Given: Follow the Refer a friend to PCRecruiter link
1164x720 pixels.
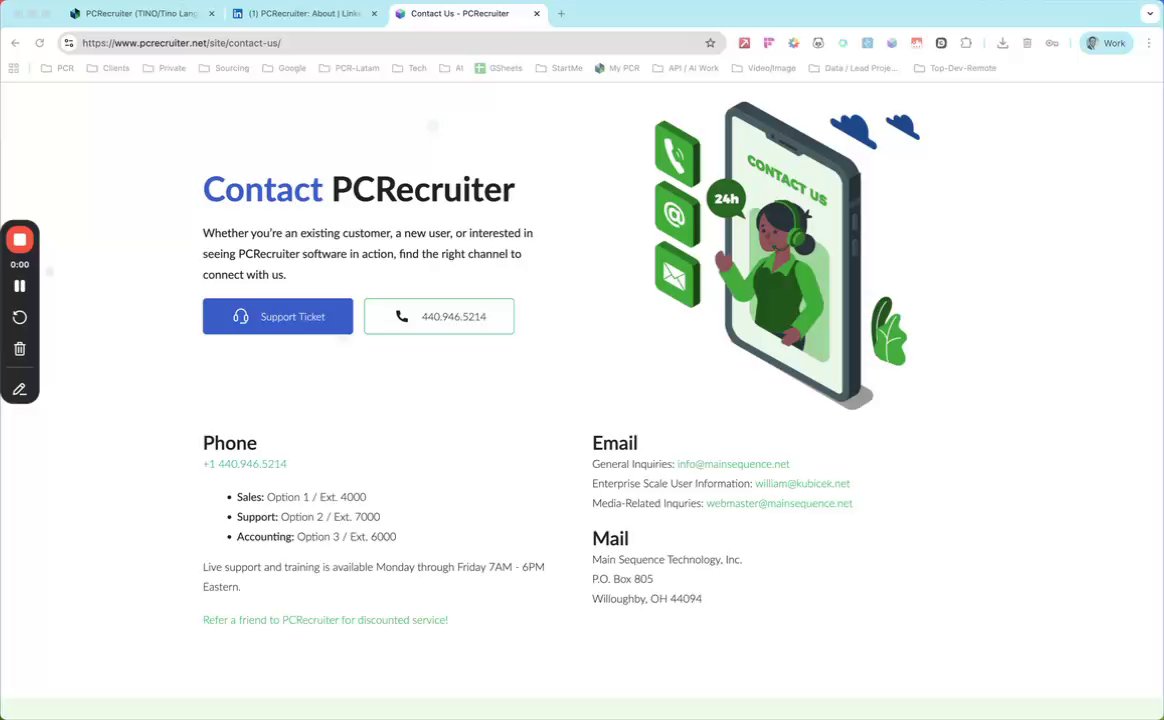Looking at the screenshot, I should 325,620.
